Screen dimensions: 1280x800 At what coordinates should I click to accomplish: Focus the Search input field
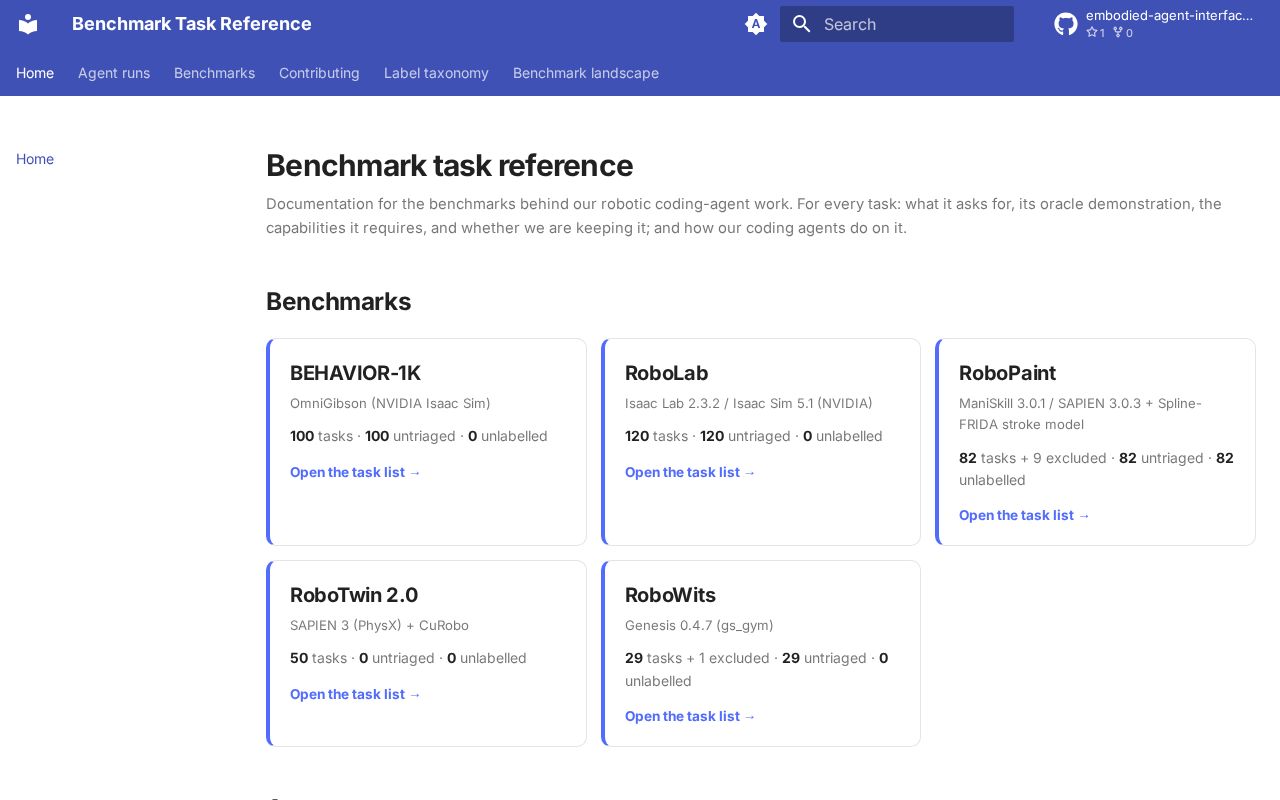pyautogui.click(x=897, y=24)
